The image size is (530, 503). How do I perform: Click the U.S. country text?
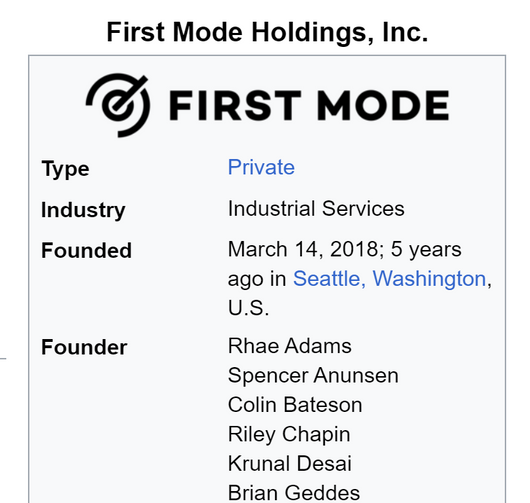[x=248, y=308]
